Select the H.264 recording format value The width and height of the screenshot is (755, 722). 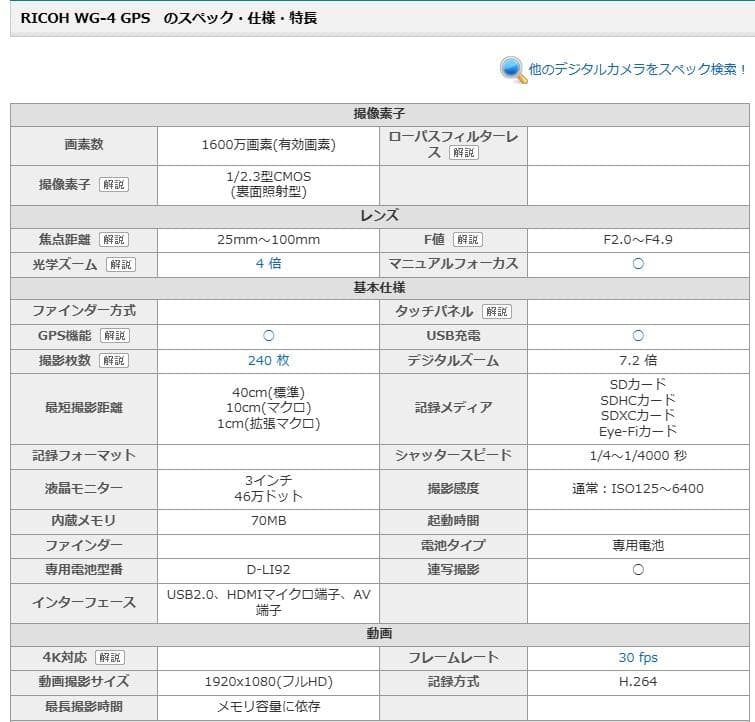pos(638,682)
